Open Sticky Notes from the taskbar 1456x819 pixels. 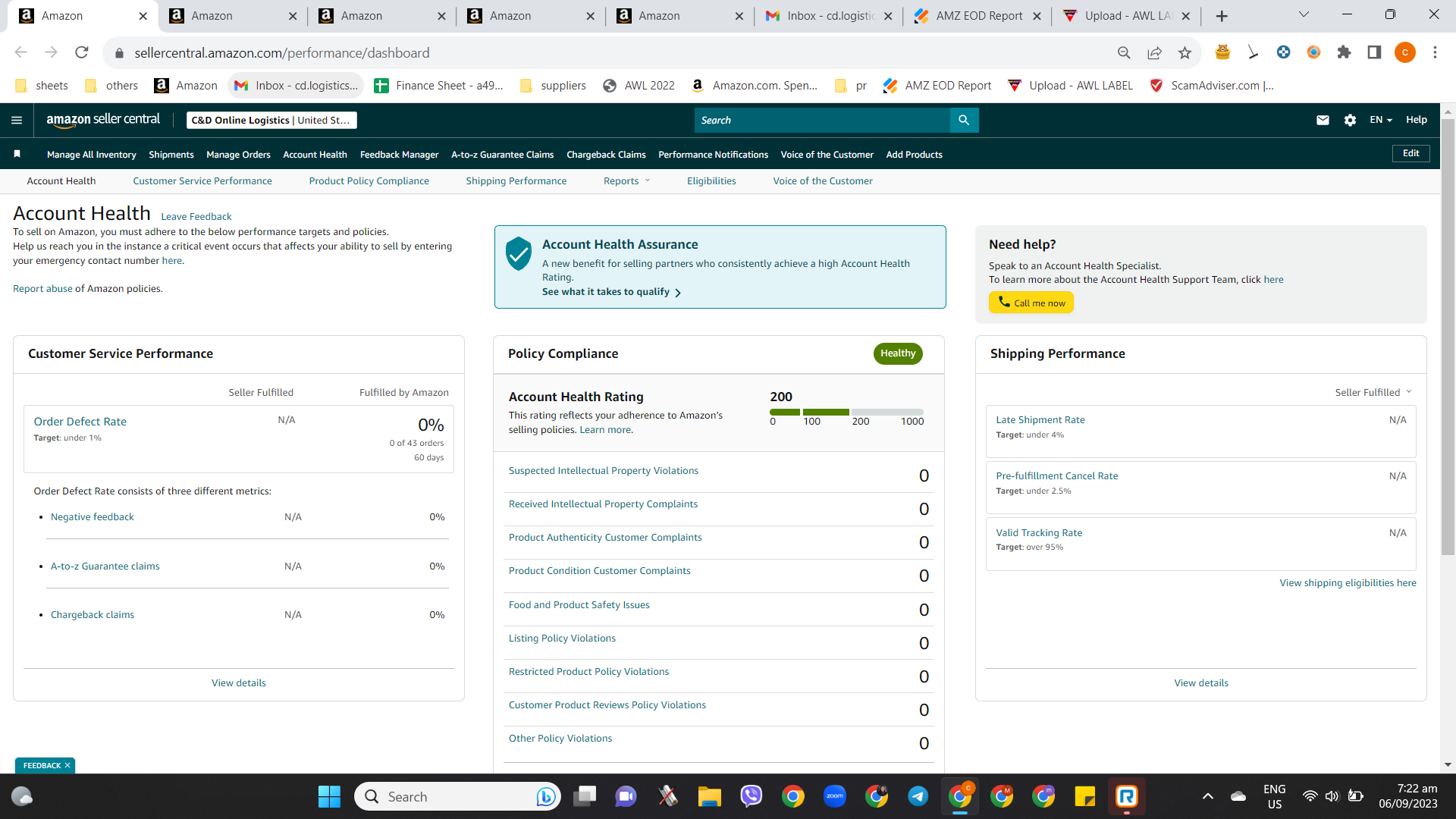pyautogui.click(x=1085, y=796)
